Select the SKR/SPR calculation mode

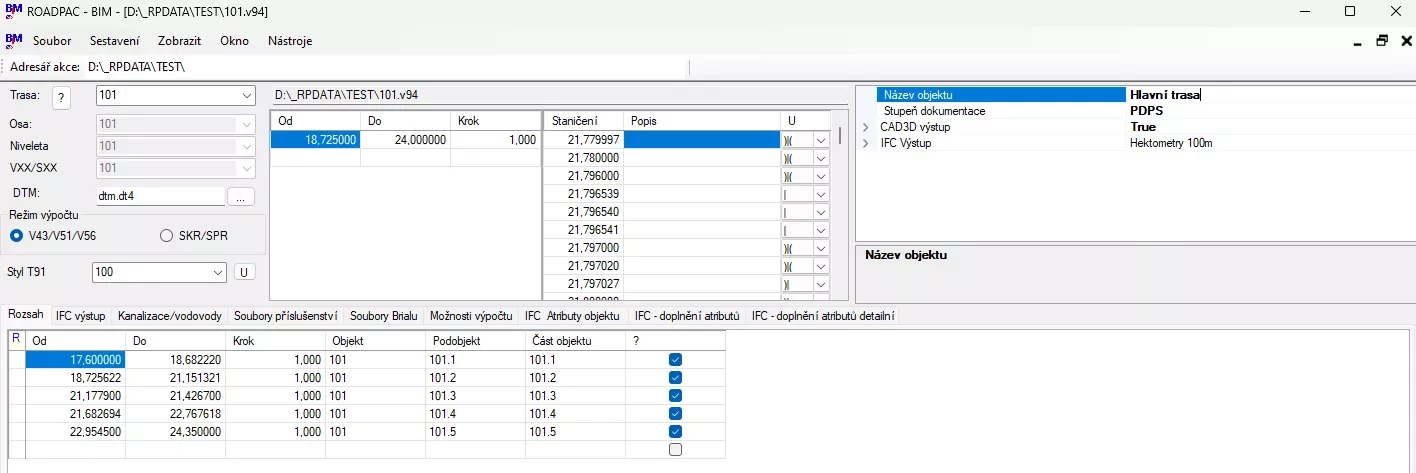167,235
